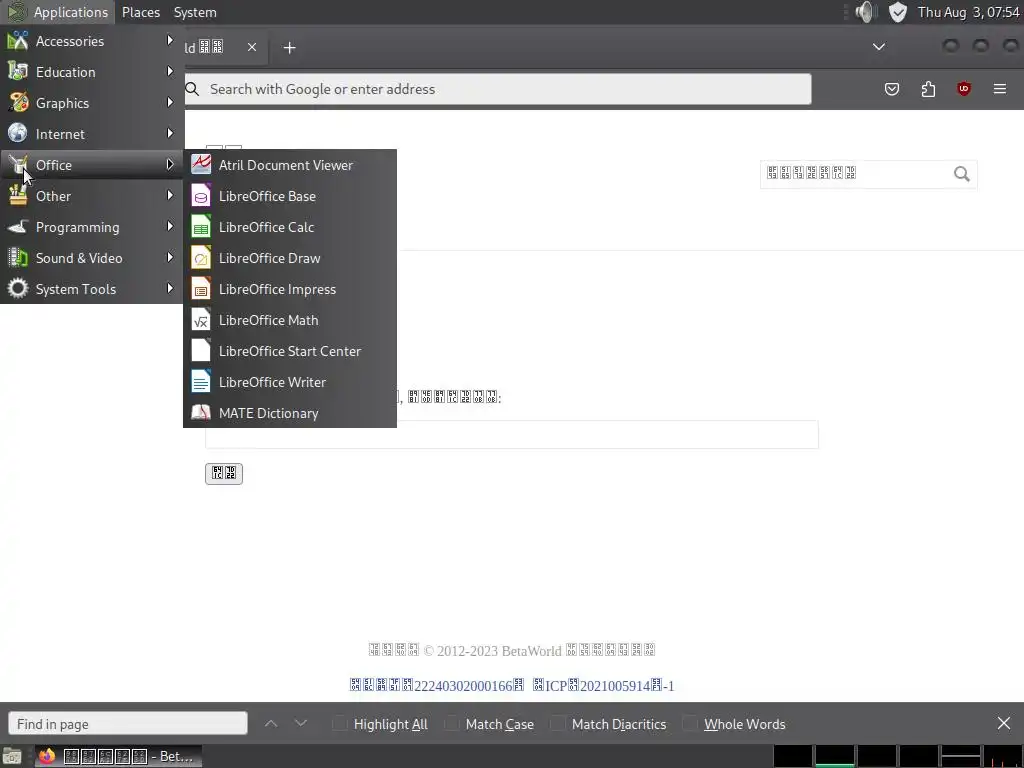Switch to Firefox window in taskbar
This screenshot has height=768, width=1024.
[118, 756]
